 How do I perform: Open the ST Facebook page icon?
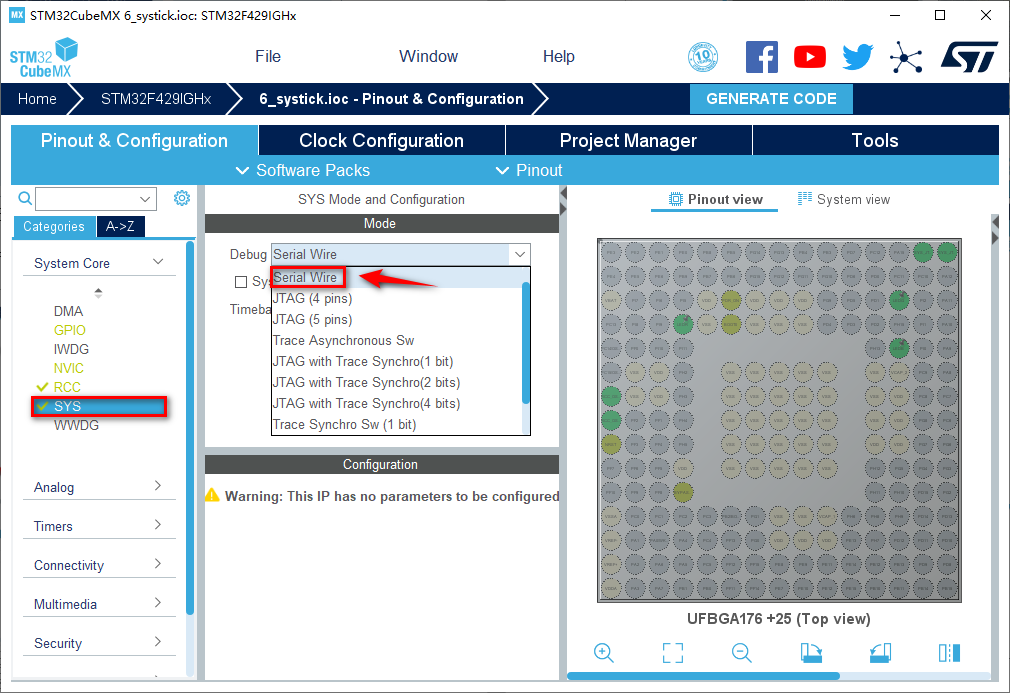(x=762, y=57)
